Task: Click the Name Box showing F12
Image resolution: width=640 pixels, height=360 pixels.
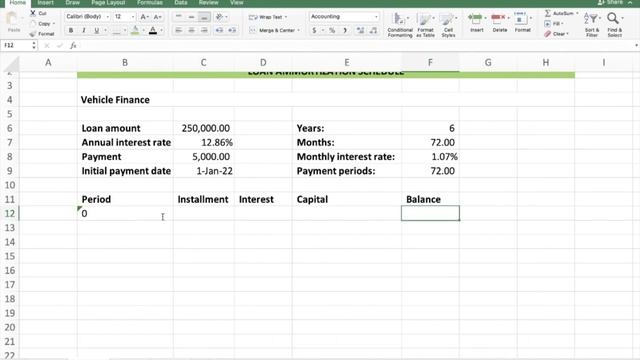Action: tap(17, 46)
